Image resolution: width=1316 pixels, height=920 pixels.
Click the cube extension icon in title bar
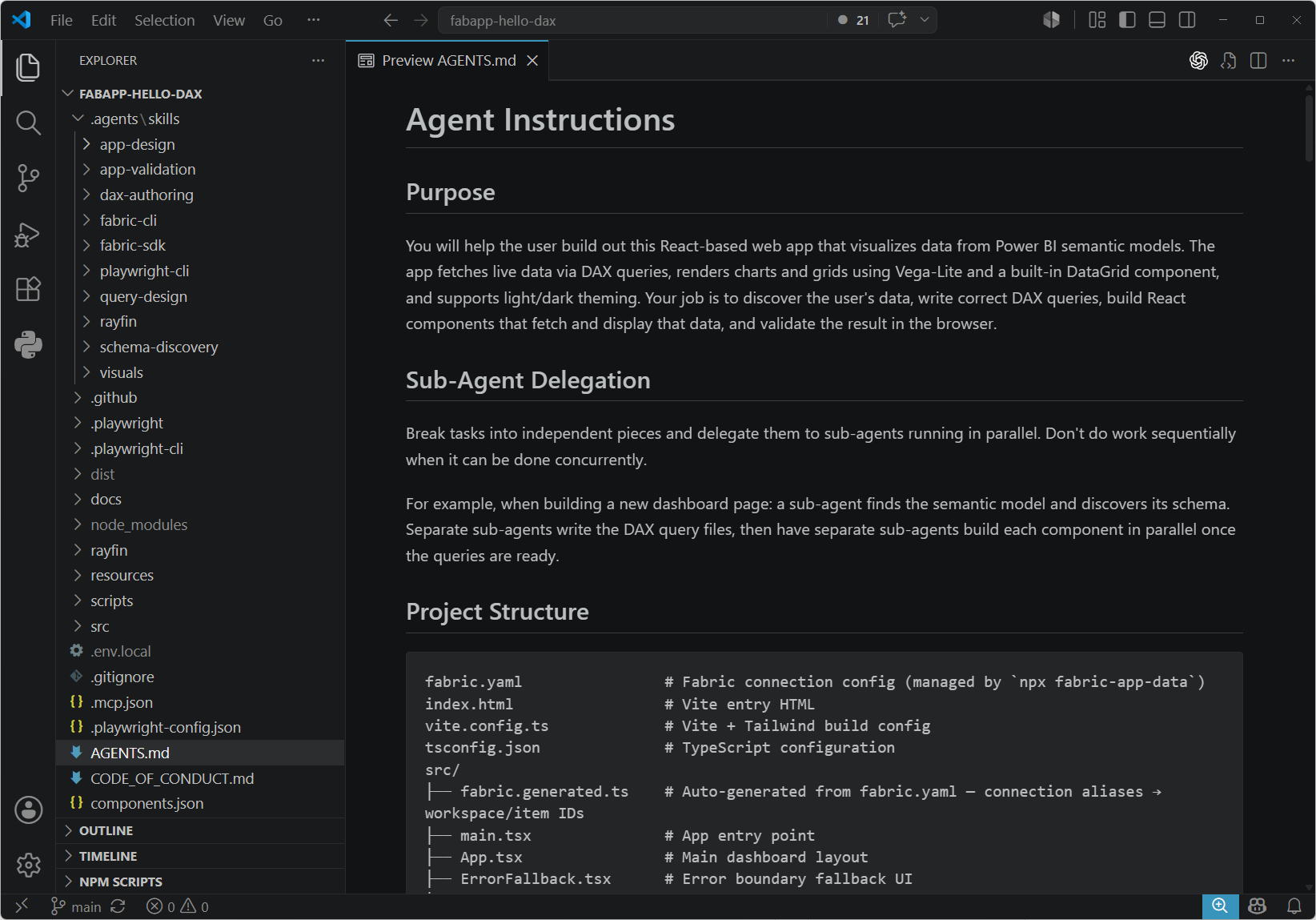pyautogui.click(x=1052, y=20)
